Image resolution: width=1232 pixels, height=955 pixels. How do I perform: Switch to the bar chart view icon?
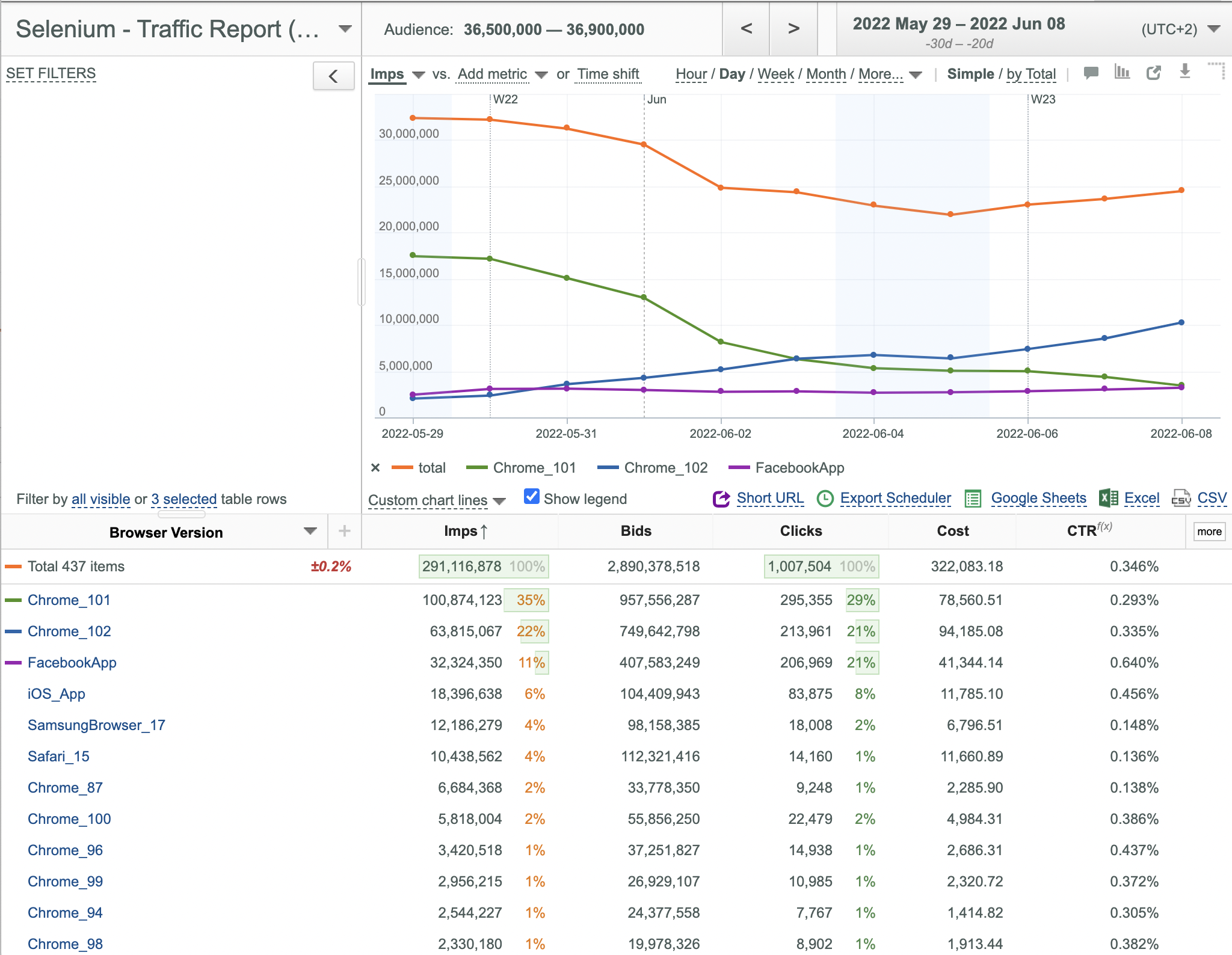pyautogui.click(x=1122, y=72)
